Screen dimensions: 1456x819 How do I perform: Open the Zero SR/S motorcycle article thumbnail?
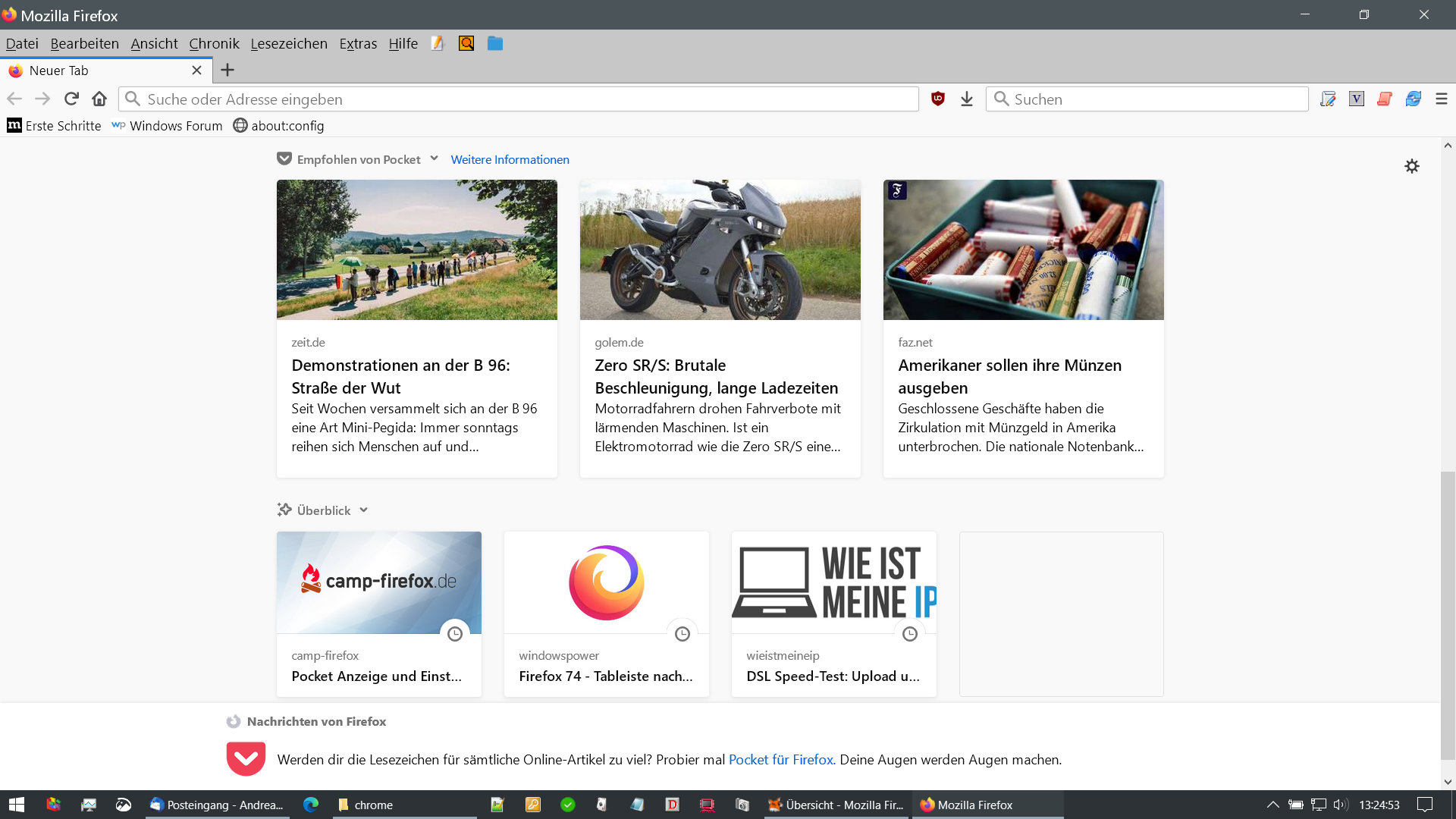[x=720, y=249]
